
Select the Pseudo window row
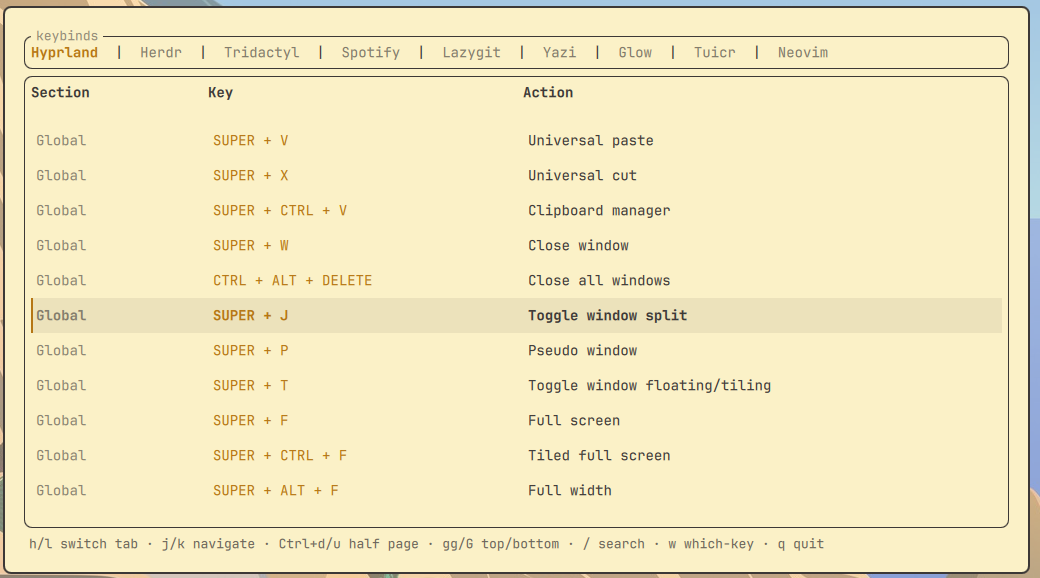tap(517, 350)
